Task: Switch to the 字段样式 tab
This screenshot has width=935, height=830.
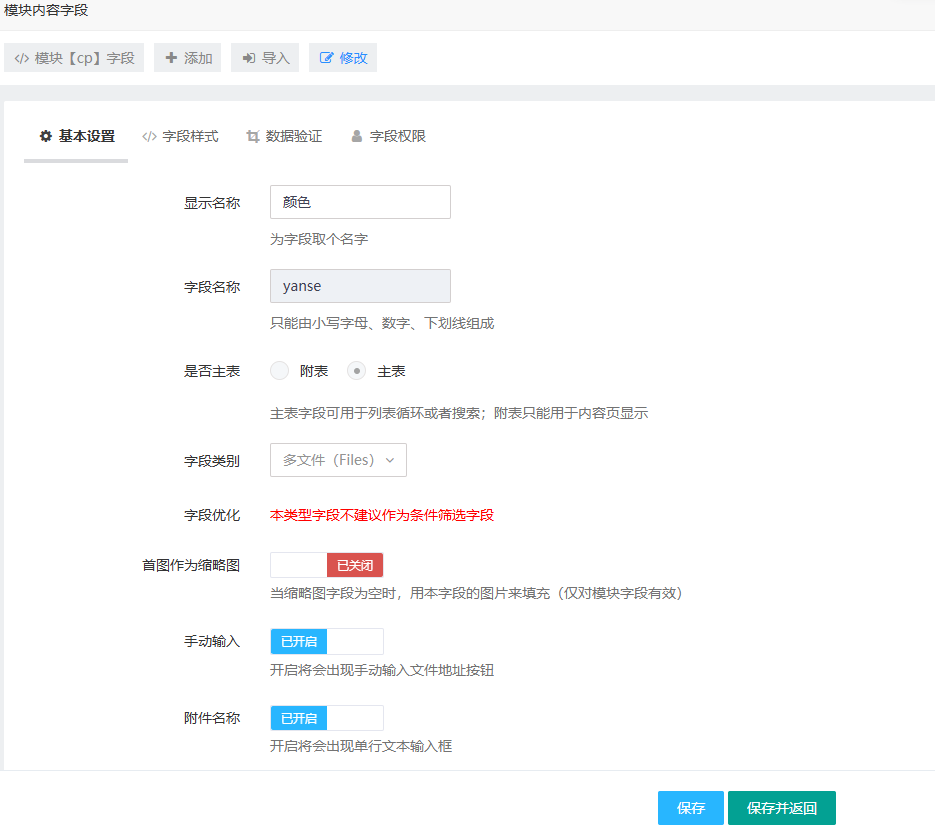Action: pos(190,136)
